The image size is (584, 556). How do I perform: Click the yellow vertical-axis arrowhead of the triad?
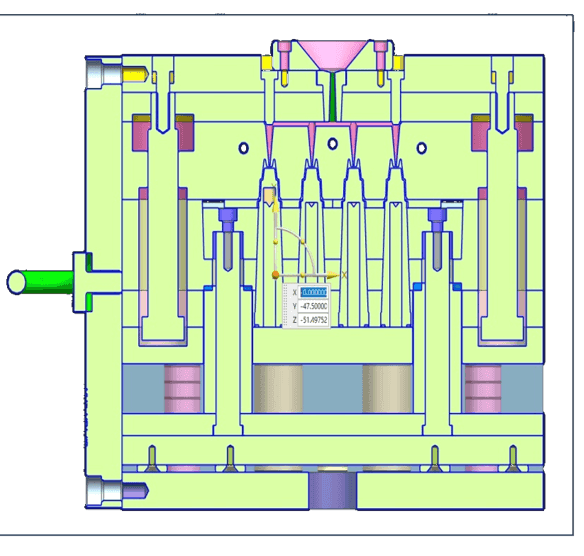[276, 207]
